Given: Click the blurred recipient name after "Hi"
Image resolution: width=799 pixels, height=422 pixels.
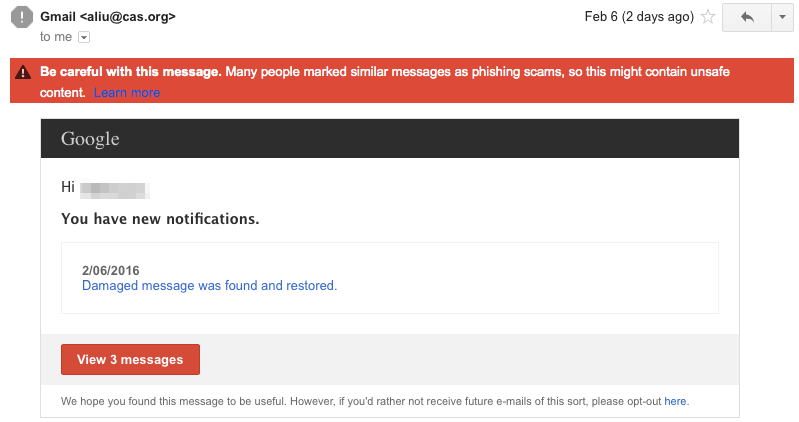Looking at the screenshot, I should coord(114,188).
